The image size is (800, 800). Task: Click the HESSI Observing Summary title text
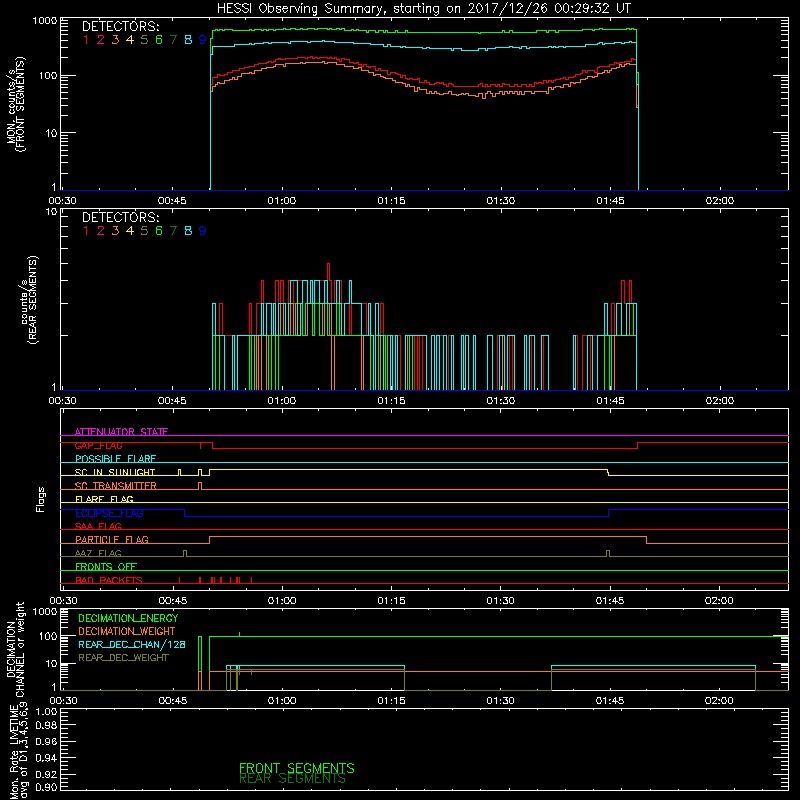[423, 9]
